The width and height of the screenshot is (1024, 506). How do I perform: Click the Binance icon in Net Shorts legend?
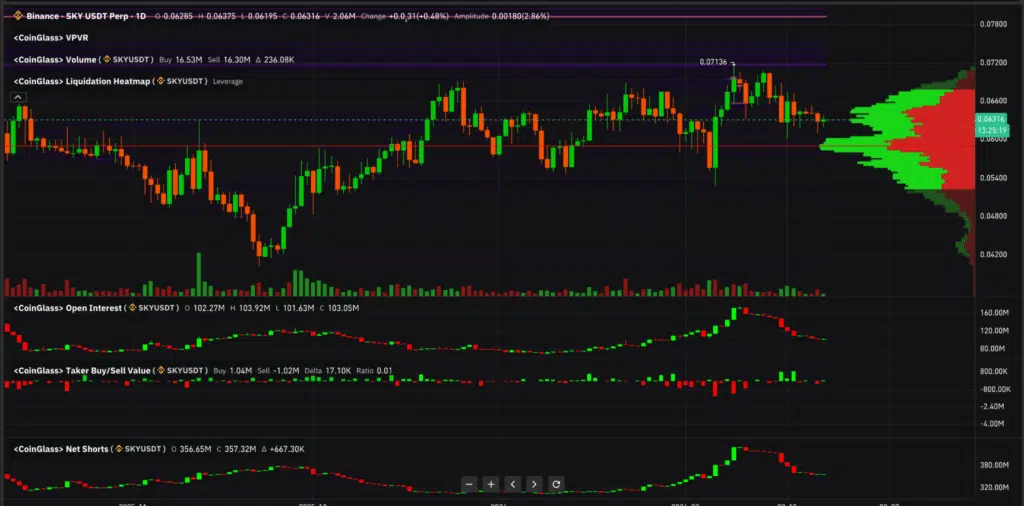118,449
